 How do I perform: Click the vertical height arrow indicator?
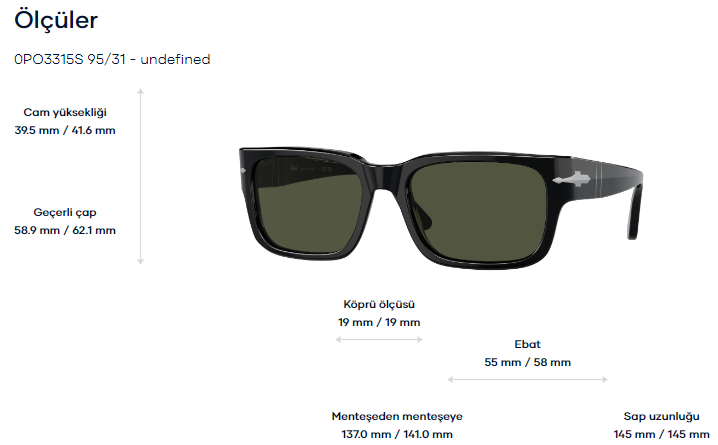point(141,176)
